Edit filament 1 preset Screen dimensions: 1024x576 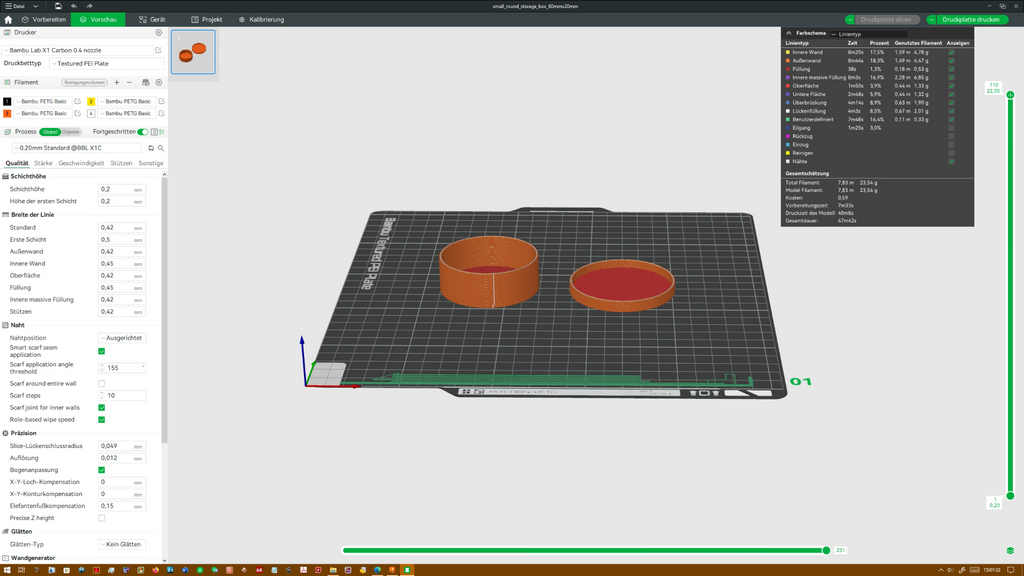[x=78, y=101]
